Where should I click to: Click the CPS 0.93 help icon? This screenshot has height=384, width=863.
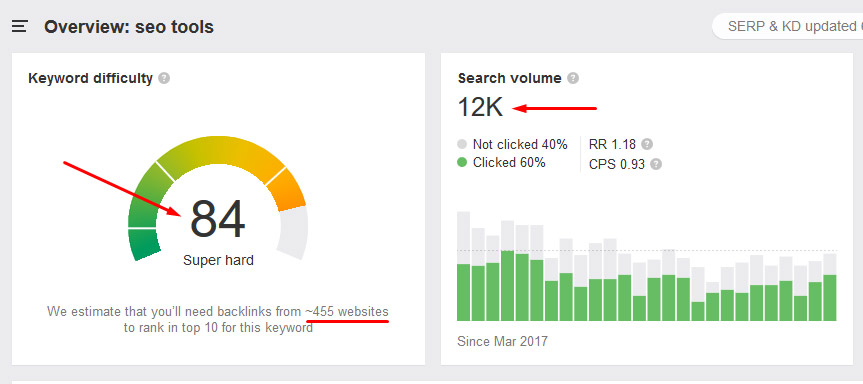tap(656, 164)
